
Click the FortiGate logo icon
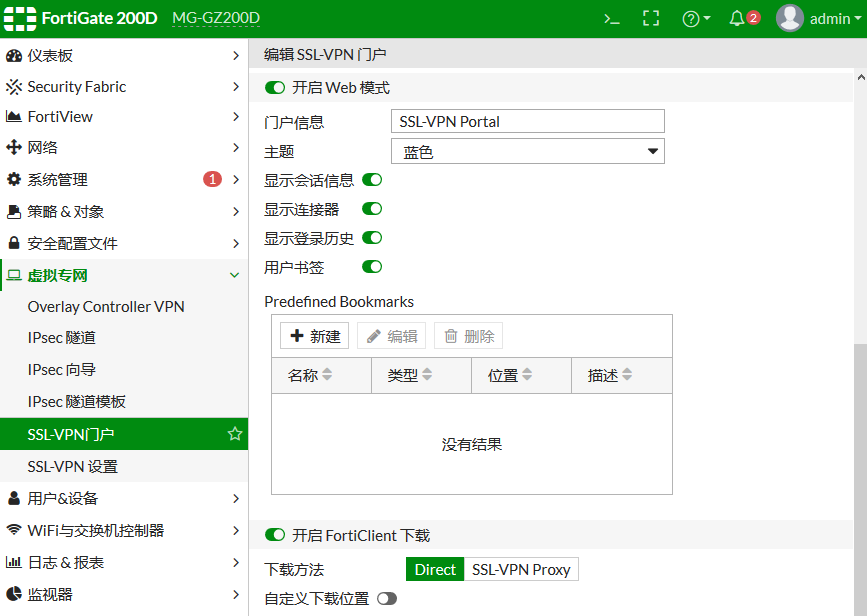pyautogui.click(x=20, y=19)
